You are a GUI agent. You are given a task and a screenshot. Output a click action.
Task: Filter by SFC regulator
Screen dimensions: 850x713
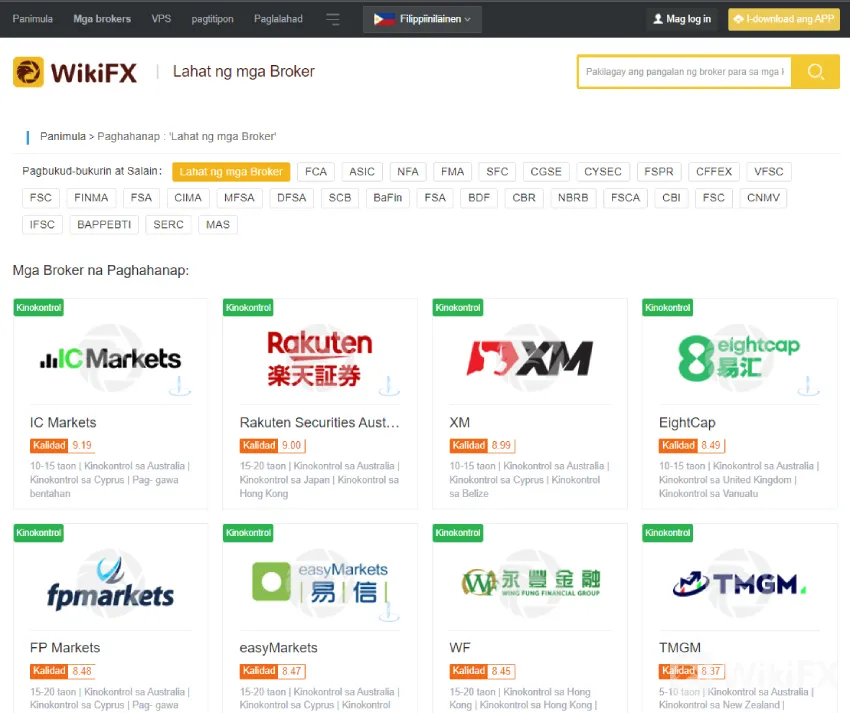(497, 172)
